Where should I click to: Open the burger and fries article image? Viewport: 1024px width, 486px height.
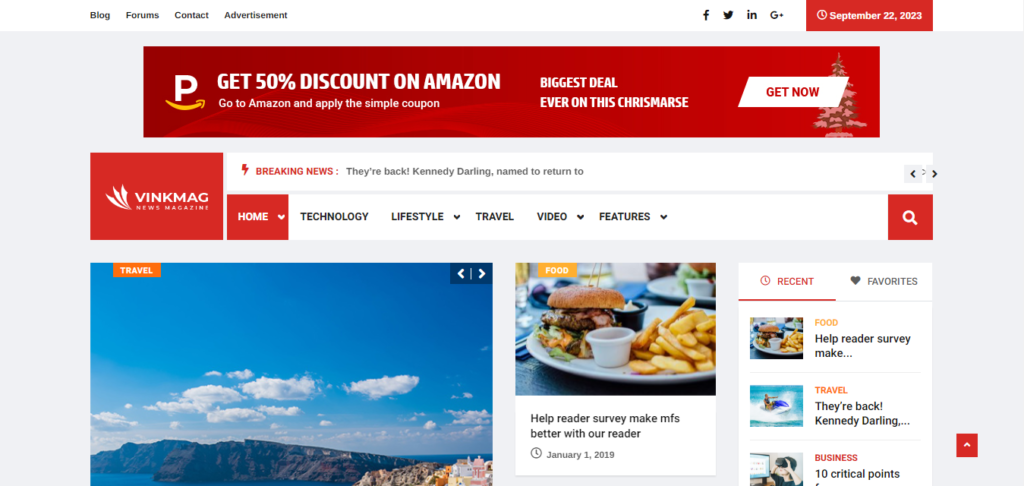coord(615,329)
